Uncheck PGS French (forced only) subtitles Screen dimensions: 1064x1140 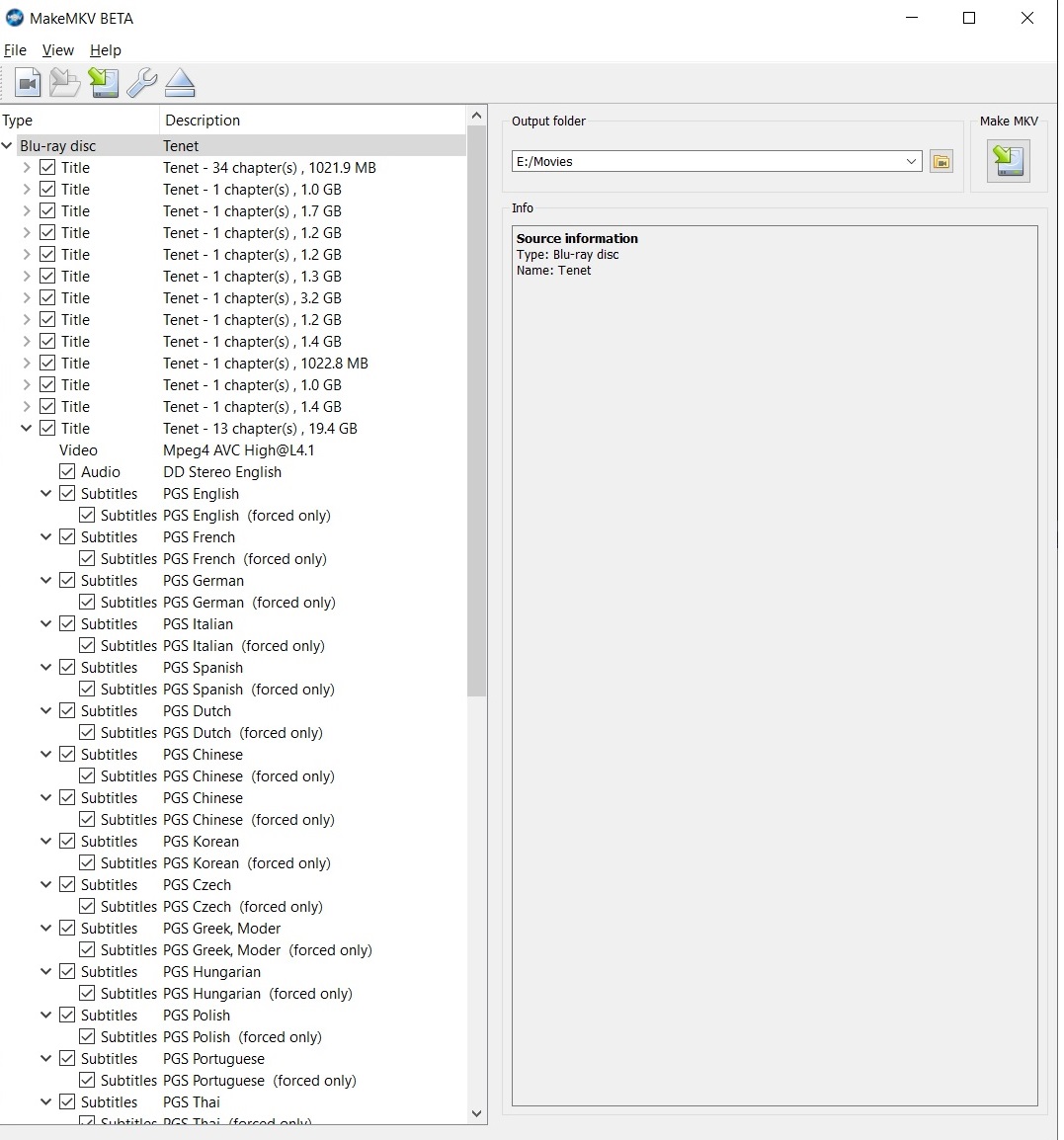coord(87,558)
